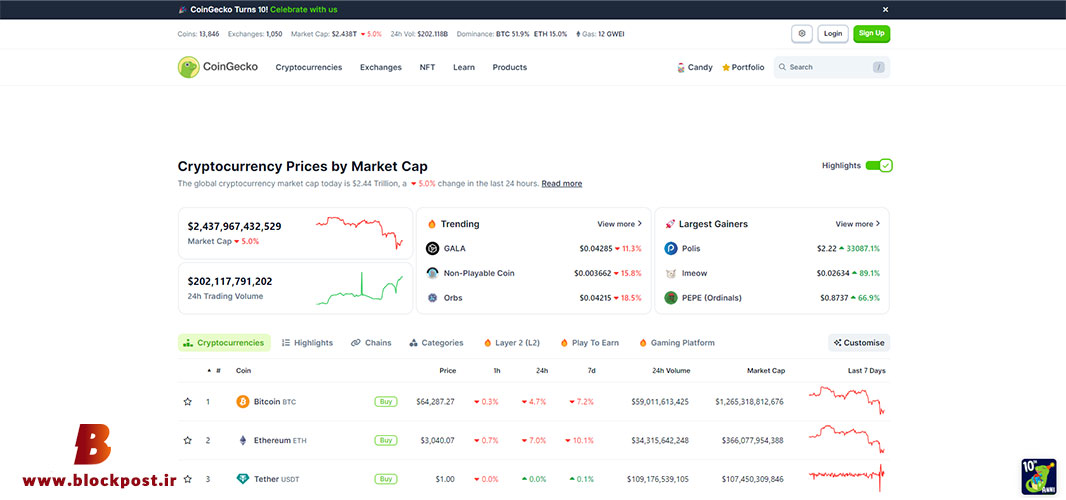Follow the Read more link
The image size is (1066, 500).
[562, 184]
